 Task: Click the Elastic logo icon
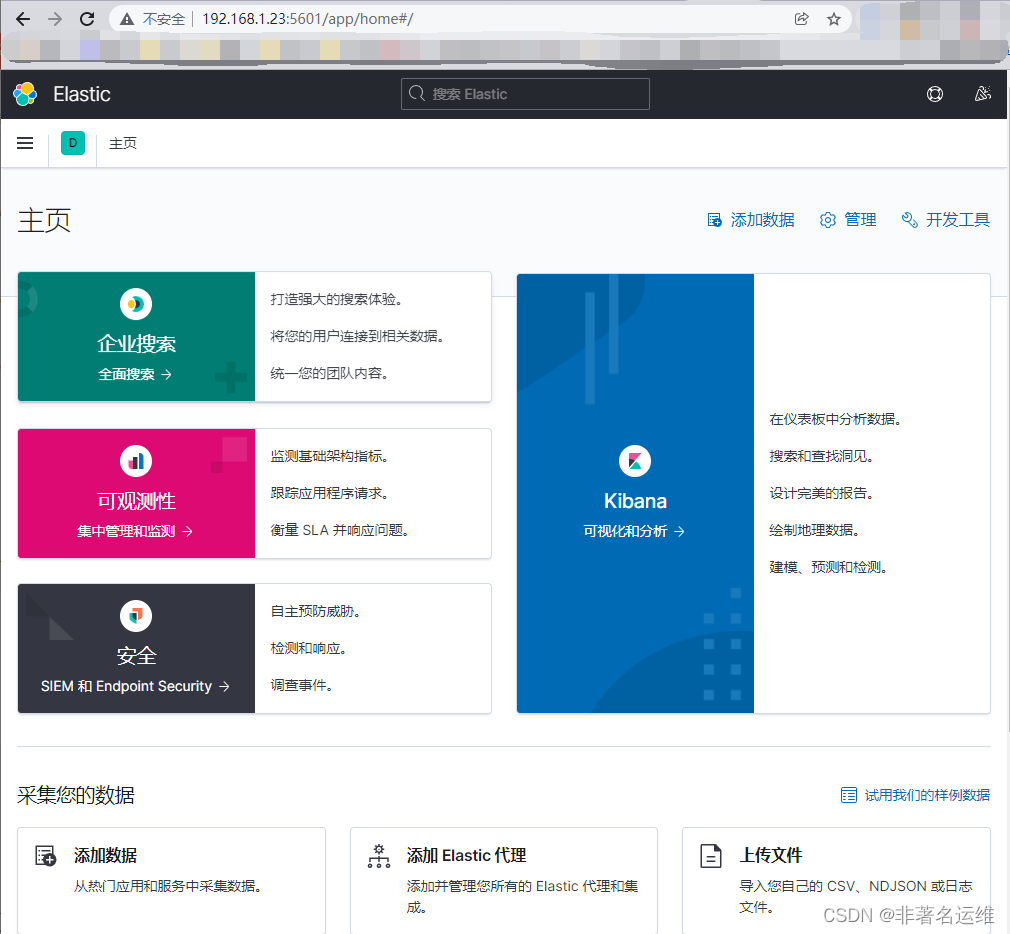click(x=25, y=94)
